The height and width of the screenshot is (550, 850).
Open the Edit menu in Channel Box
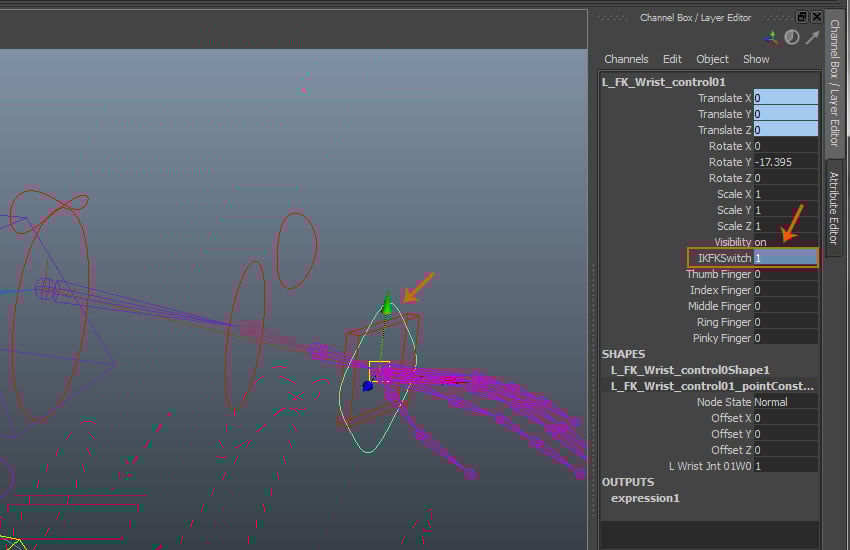[672, 59]
